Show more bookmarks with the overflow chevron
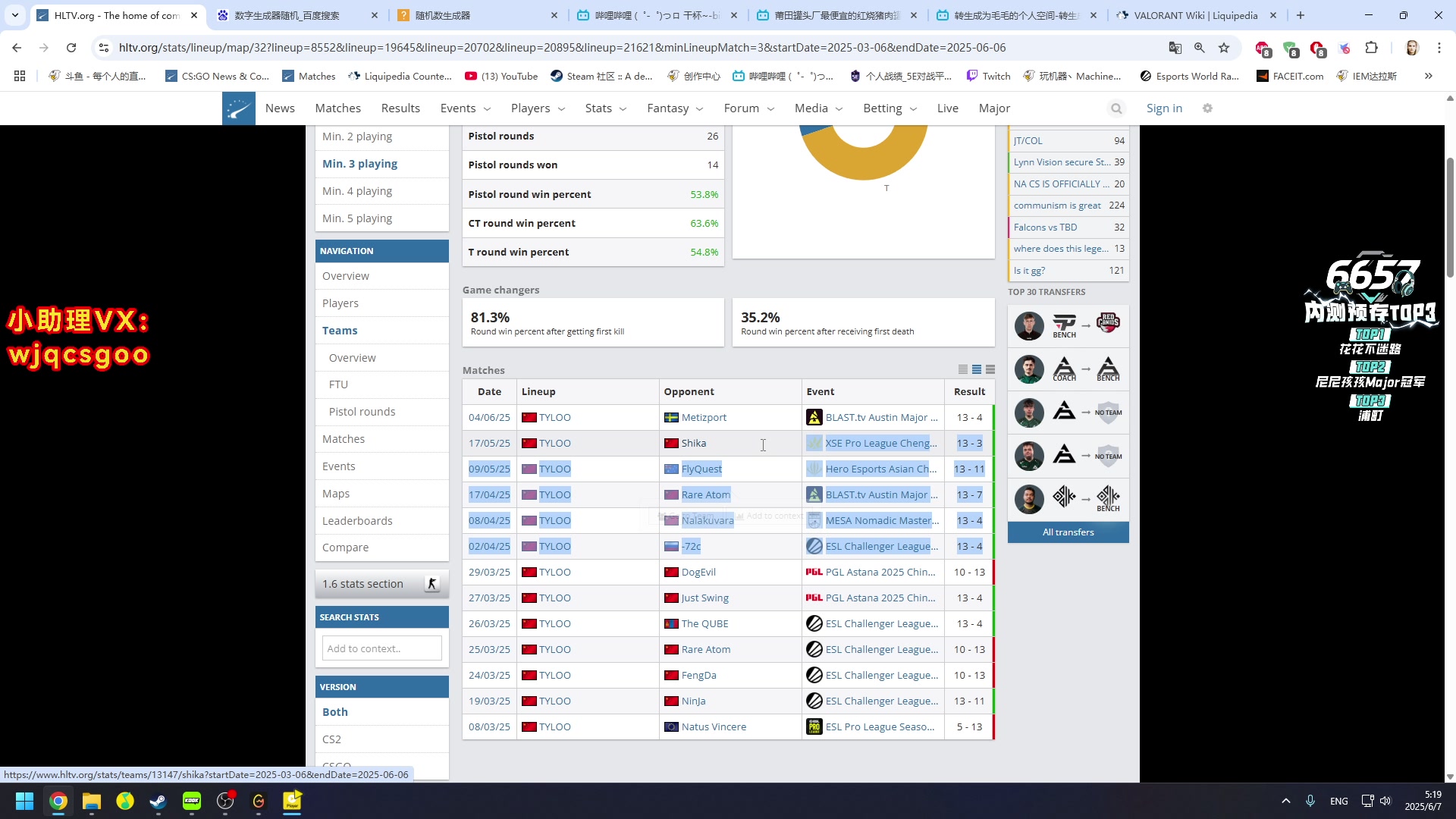 point(1429,76)
